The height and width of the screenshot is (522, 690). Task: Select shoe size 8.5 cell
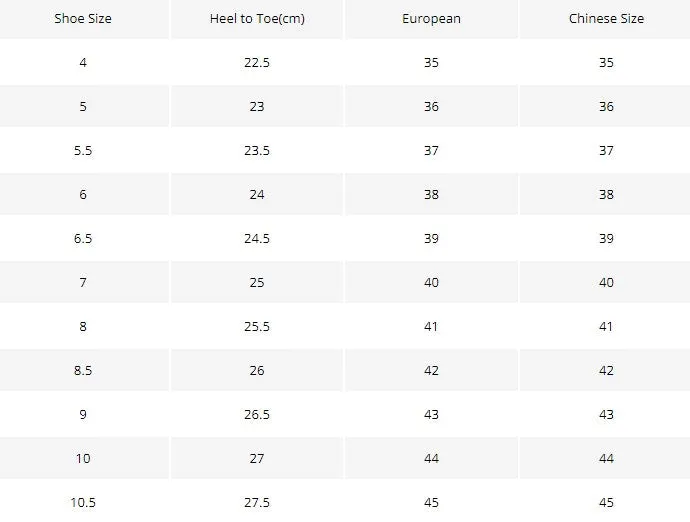click(x=83, y=370)
